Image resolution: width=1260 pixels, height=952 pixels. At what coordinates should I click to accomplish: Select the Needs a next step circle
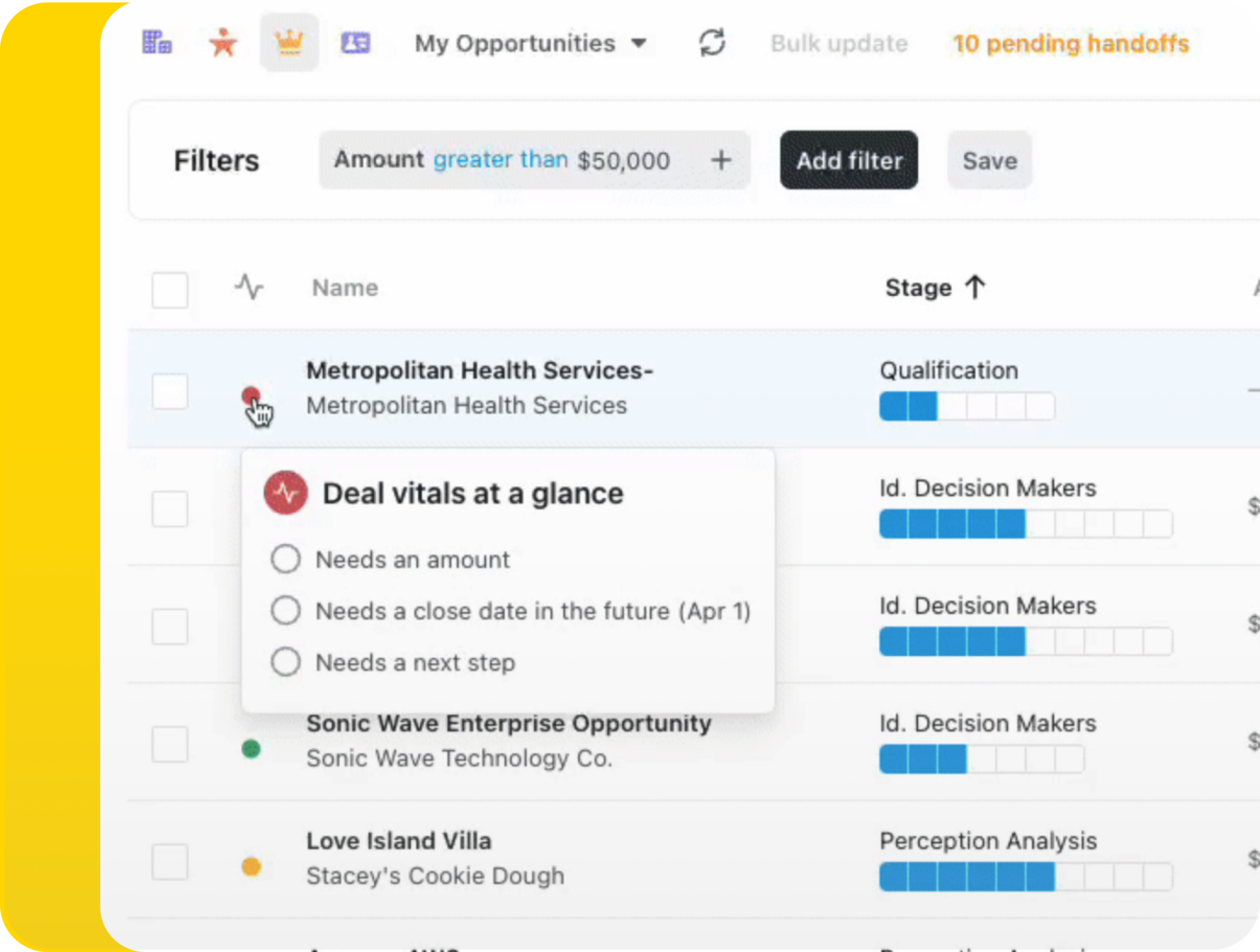pyautogui.click(x=286, y=661)
